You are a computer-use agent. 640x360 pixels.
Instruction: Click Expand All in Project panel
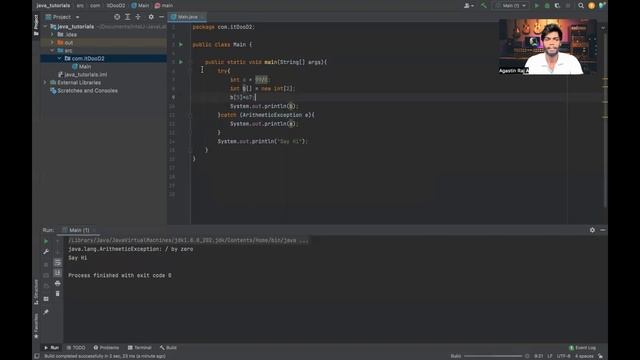[x=127, y=17]
